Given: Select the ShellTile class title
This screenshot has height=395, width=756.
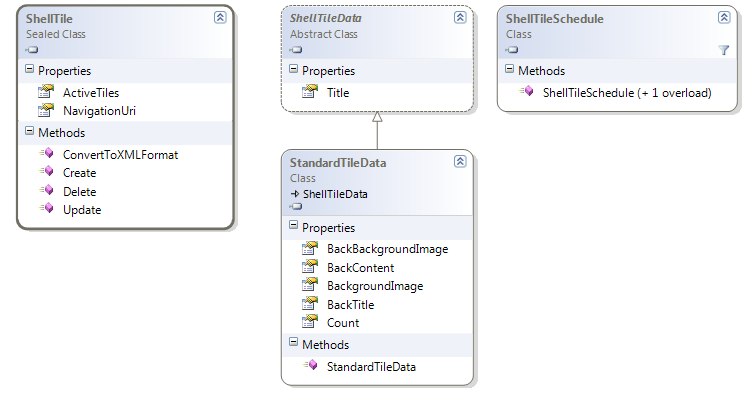Looking at the screenshot, I should [x=49, y=19].
